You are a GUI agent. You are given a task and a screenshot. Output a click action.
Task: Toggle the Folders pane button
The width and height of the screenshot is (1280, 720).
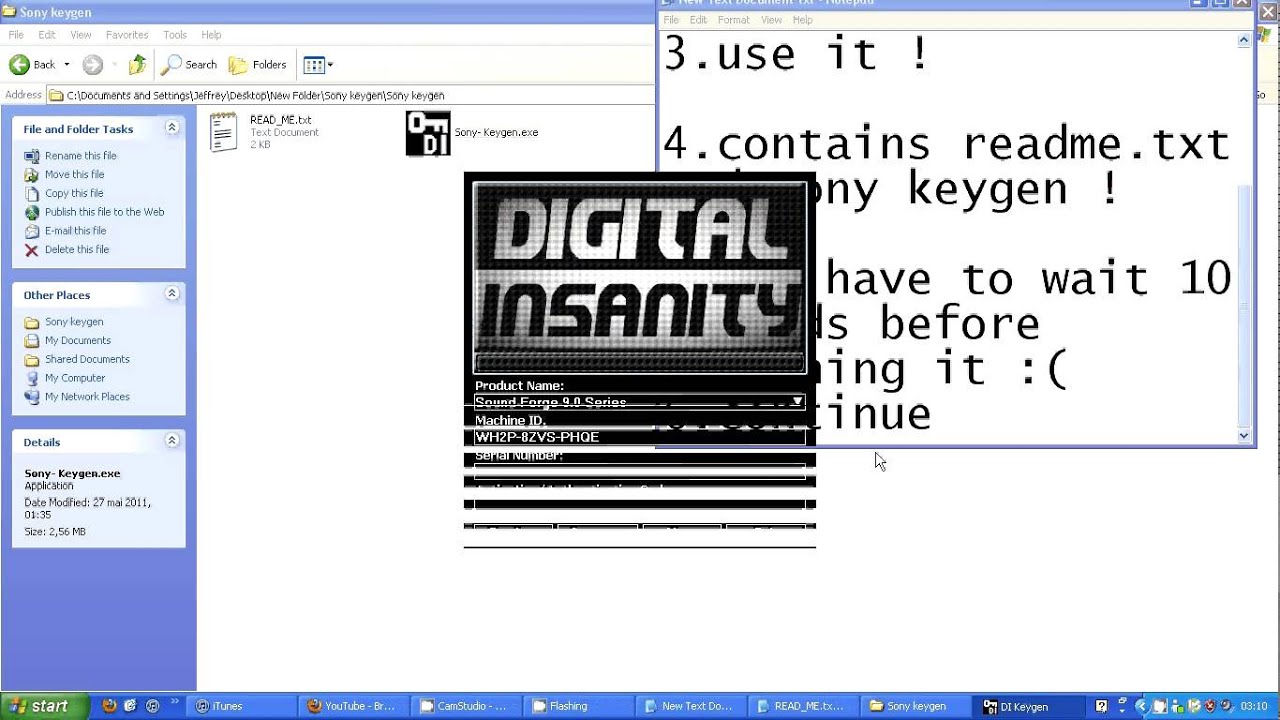coord(258,65)
